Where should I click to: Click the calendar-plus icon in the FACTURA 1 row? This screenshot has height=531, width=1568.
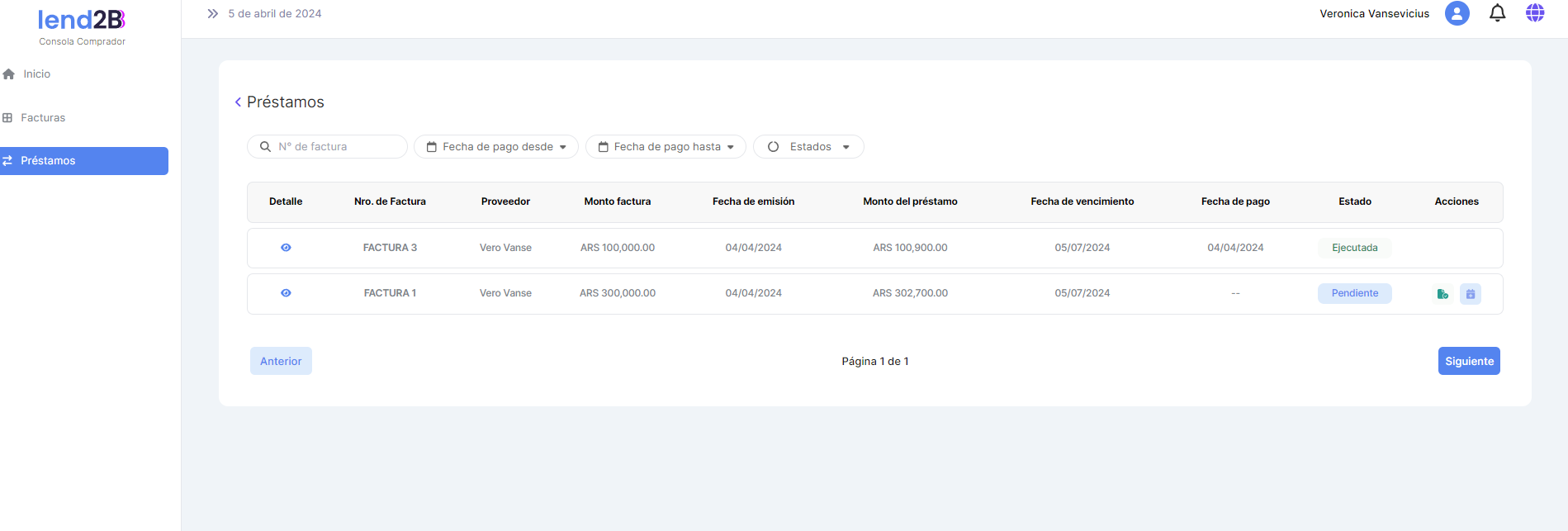[x=1470, y=294]
